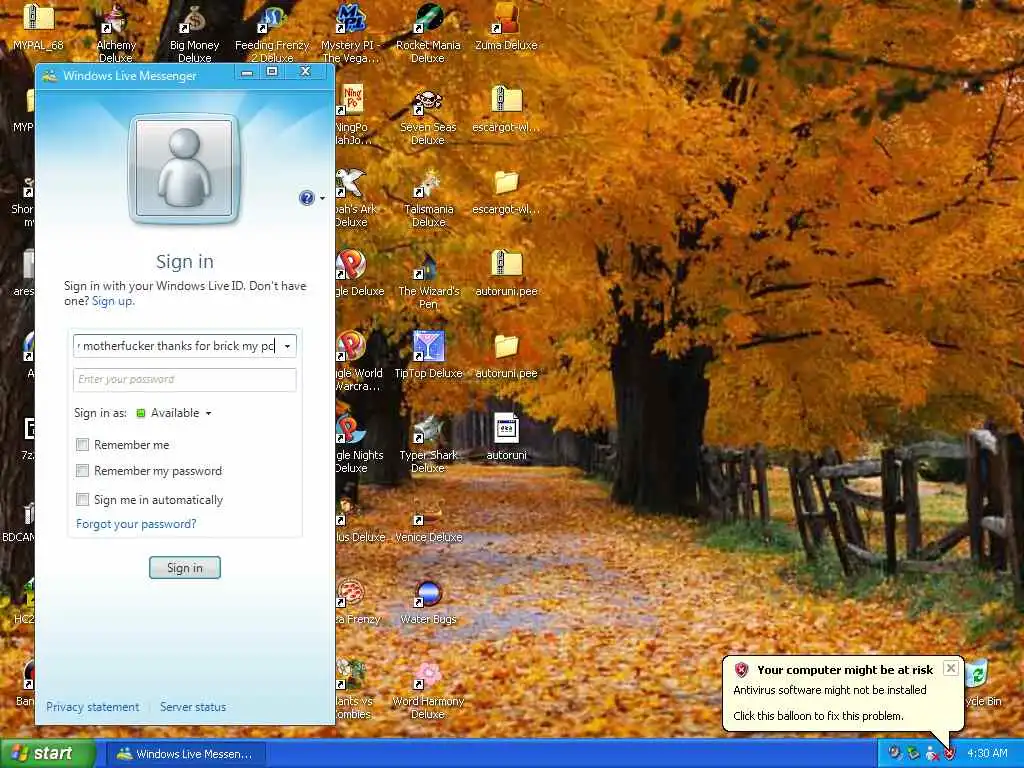The width and height of the screenshot is (1024, 768).
Task: Tick Sign me in automatically
Action: [82, 500]
